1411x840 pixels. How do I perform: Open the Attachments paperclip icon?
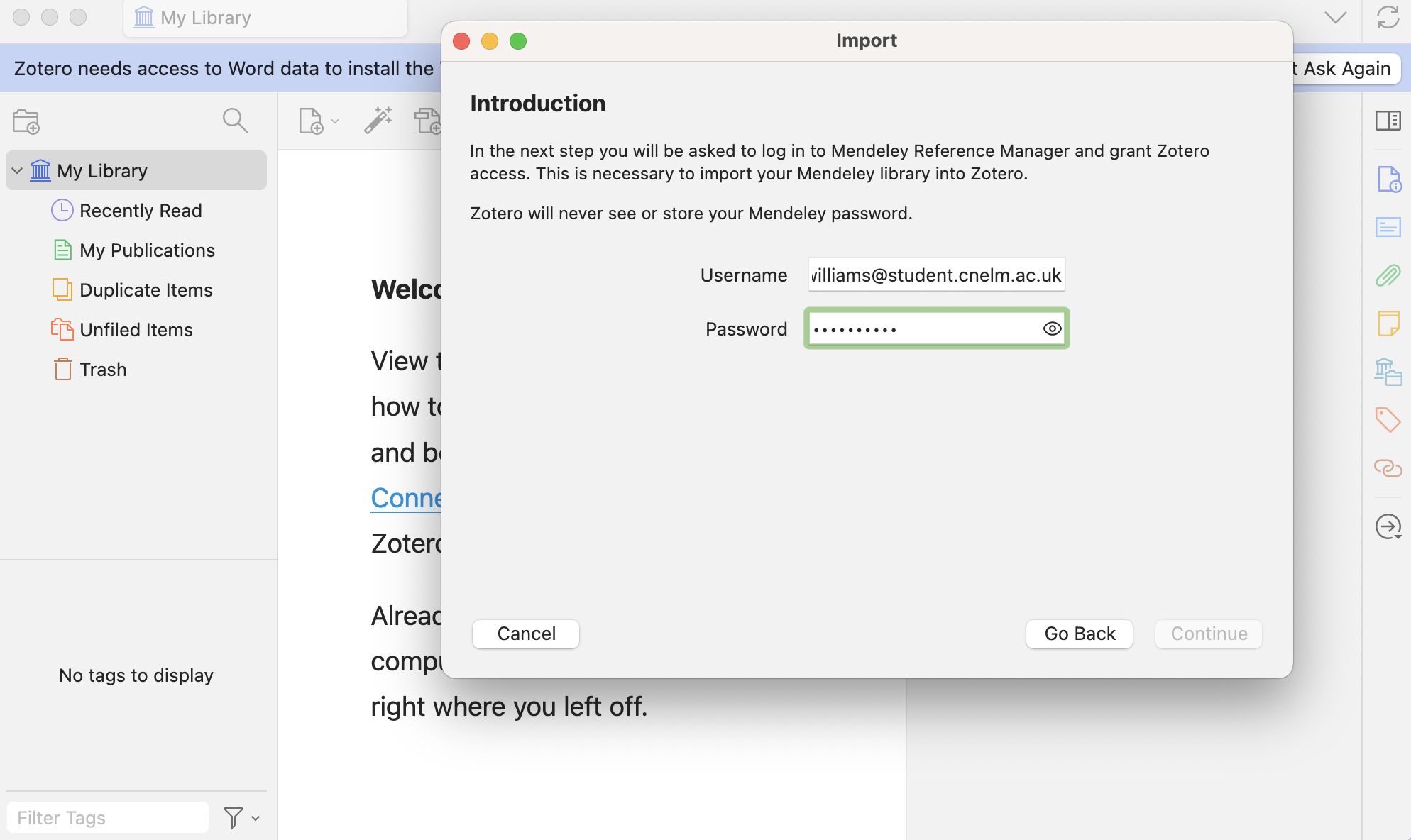tap(1388, 275)
